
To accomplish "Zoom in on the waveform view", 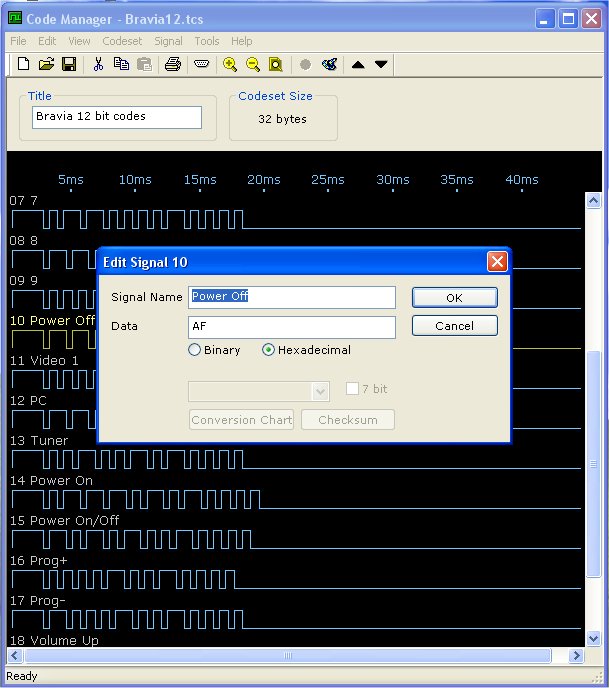I will point(229,64).
